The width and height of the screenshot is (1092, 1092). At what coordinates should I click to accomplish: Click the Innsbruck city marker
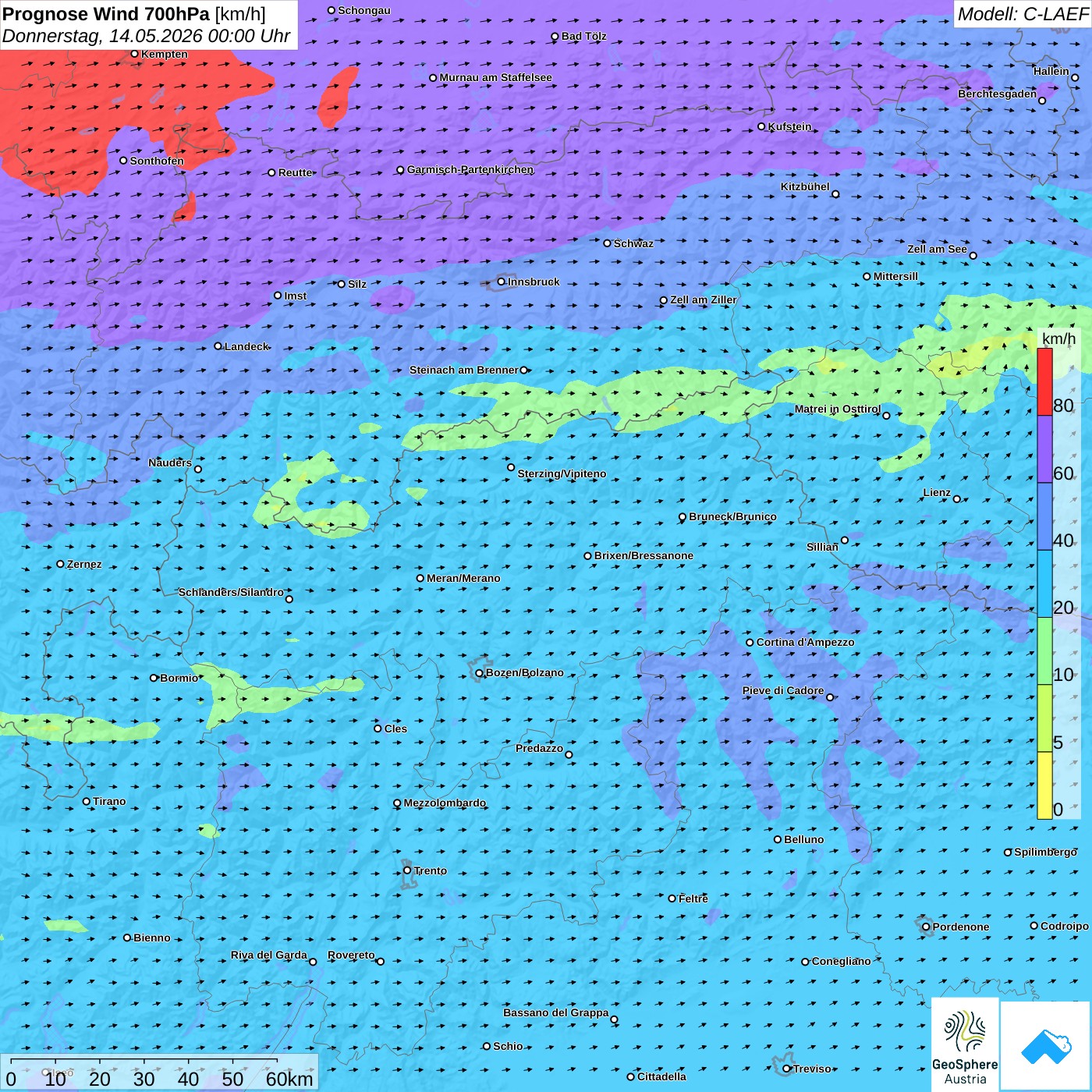point(502,282)
